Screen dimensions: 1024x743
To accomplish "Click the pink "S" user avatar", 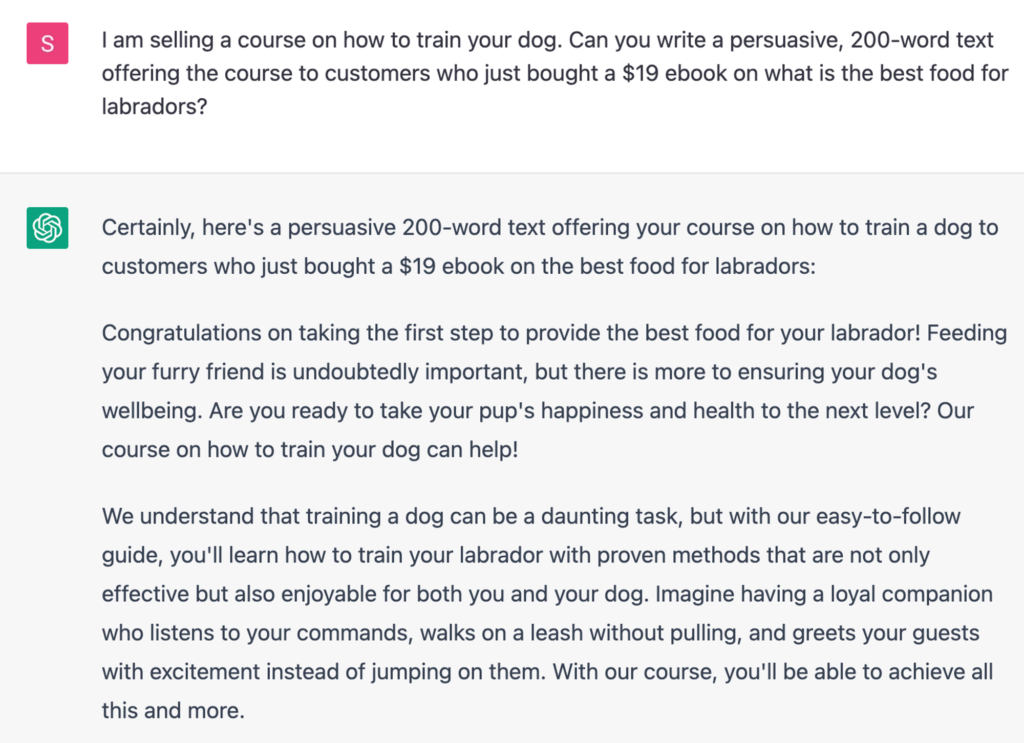I will (47, 43).
